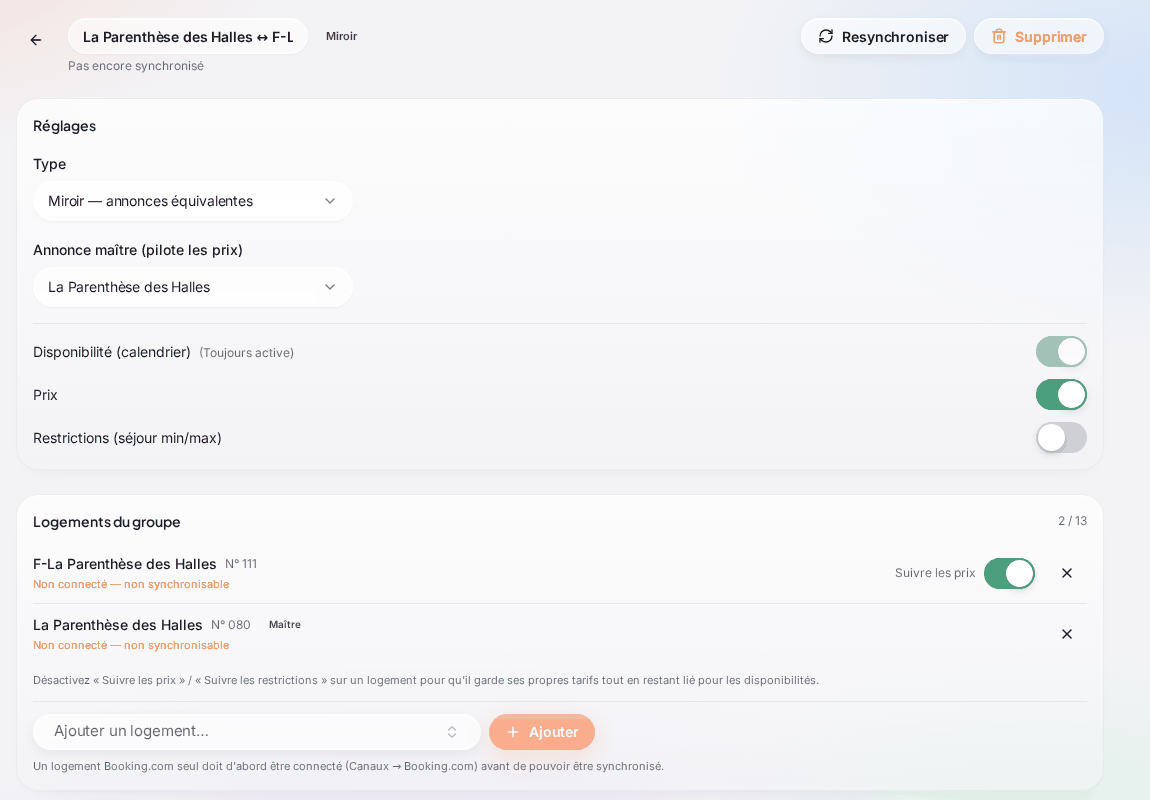Click the (Toujours active) note
The image size is (1150, 800).
coord(246,353)
